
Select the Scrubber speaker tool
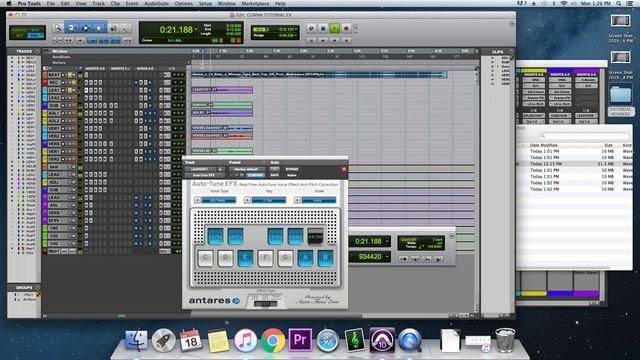113,28
